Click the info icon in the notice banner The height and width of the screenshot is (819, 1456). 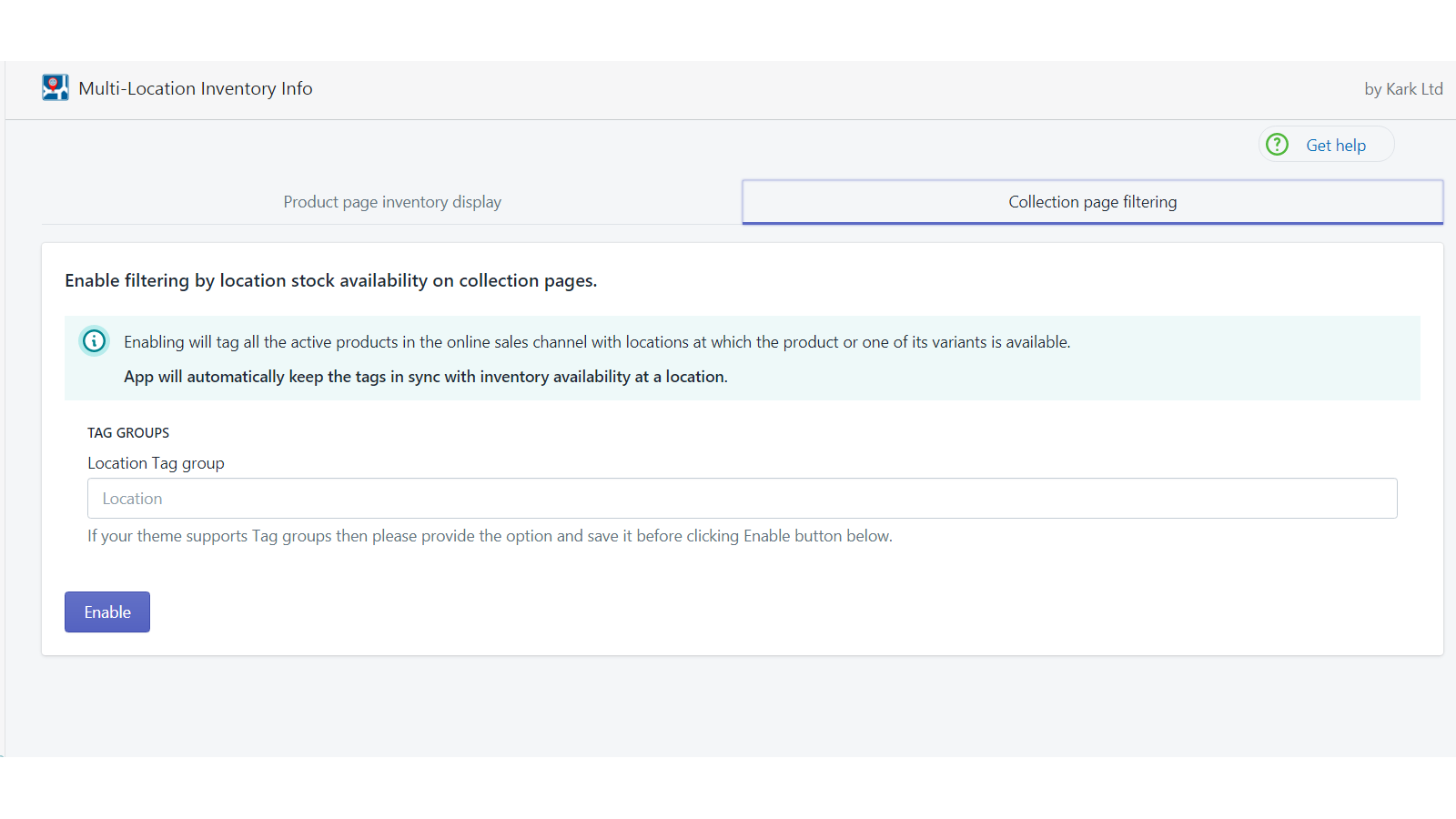[x=95, y=341]
